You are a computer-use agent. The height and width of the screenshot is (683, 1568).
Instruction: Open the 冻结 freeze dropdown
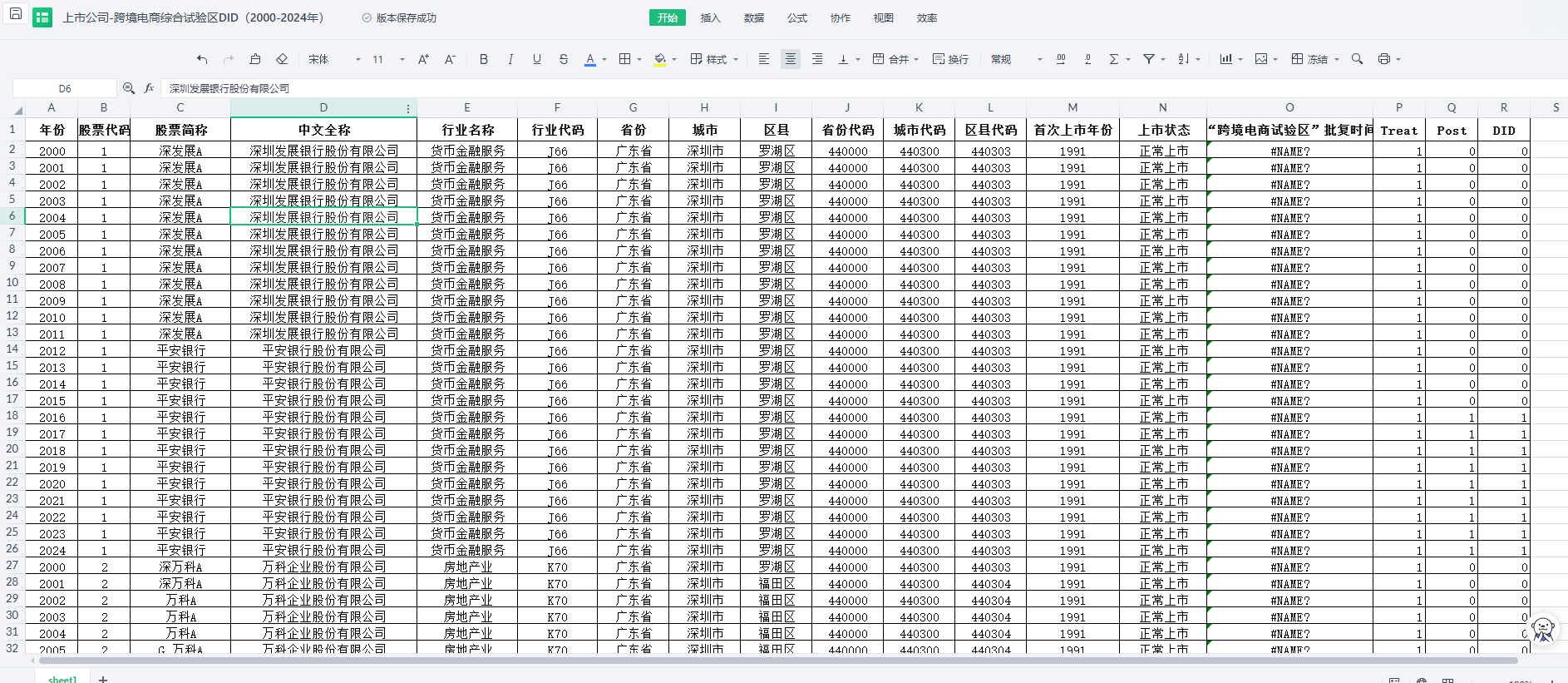point(1315,59)
